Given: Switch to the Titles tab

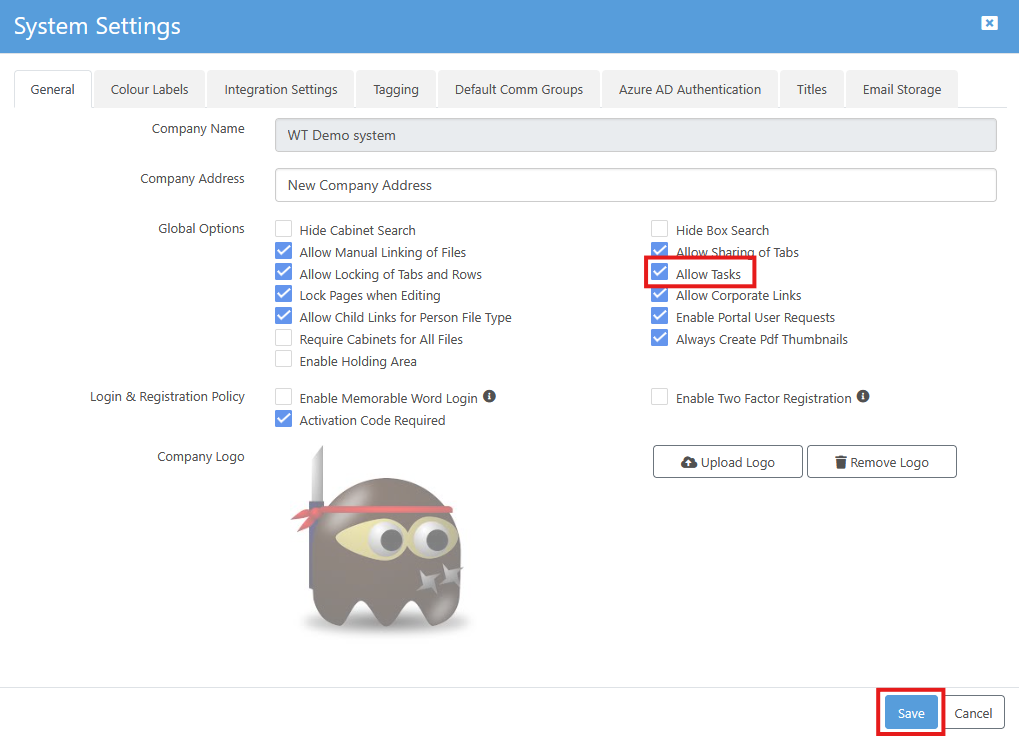Looking at the screenshot, I should pos(812,90).
